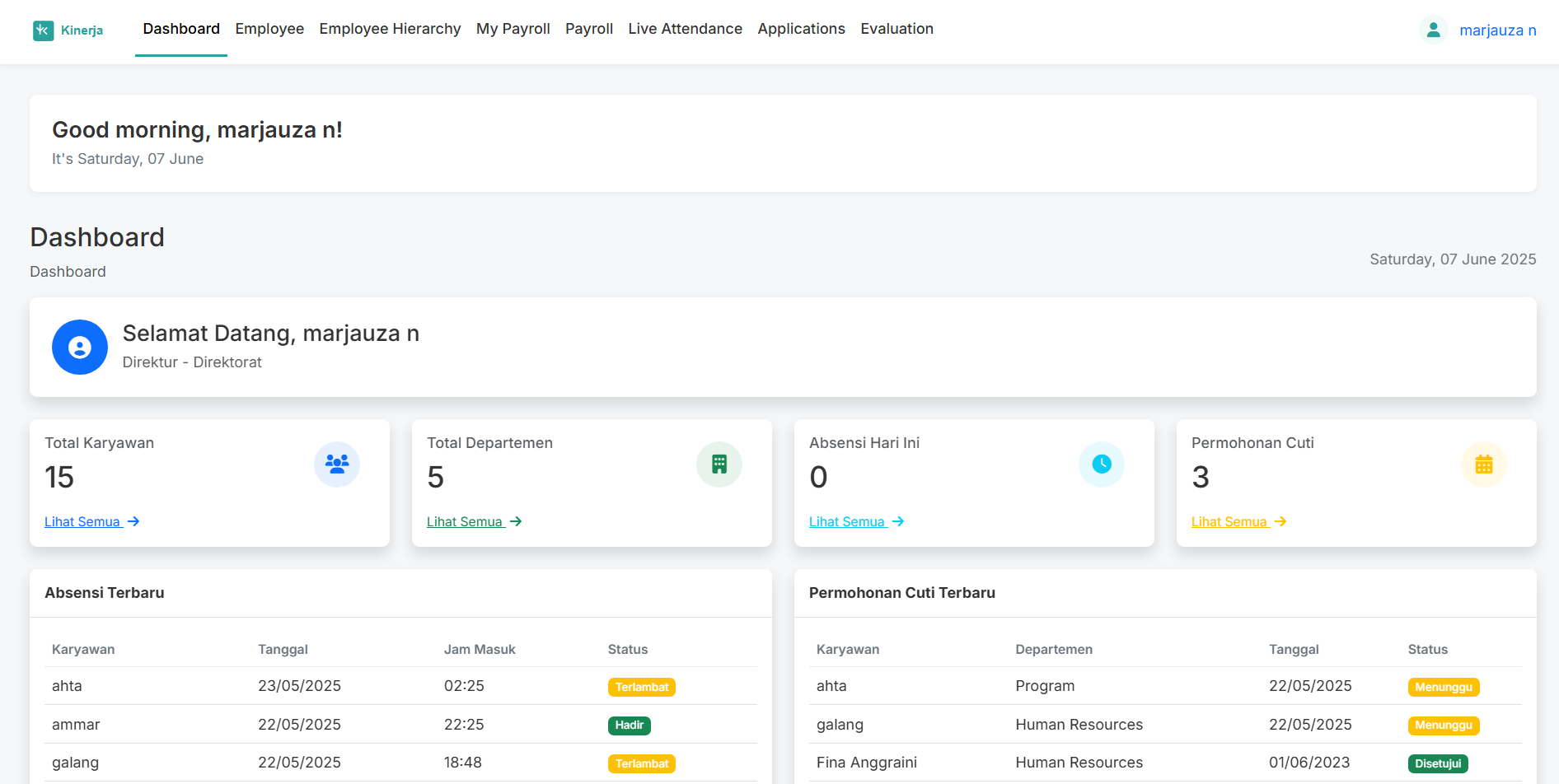The height and width of the screenshot is (784, 1559).
Task: Switch to the Employee tab
Action: [x=269, y=29]
